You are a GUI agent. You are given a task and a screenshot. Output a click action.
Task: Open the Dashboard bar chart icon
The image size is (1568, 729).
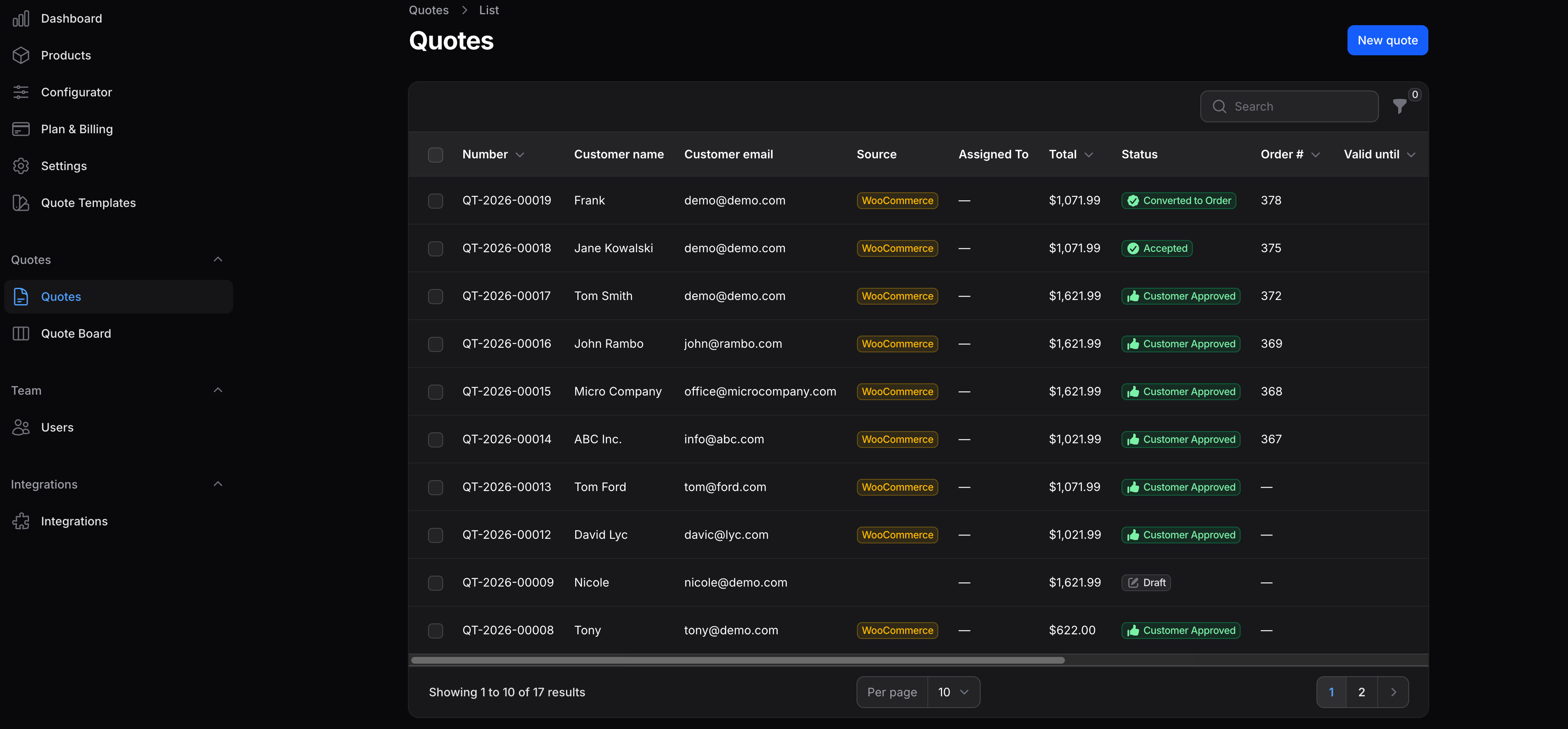pos(21,19)
